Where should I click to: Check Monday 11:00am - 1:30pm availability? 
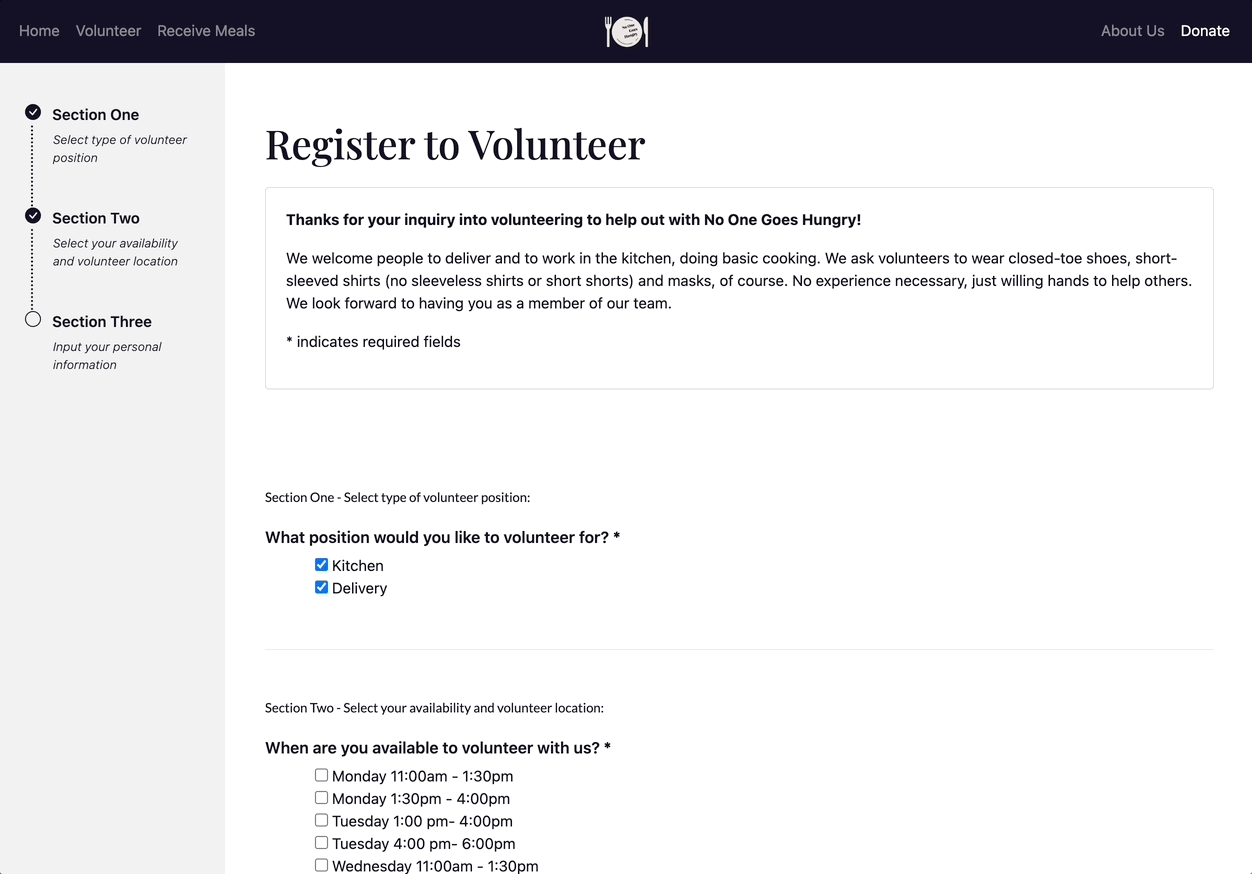click(321, 775)
